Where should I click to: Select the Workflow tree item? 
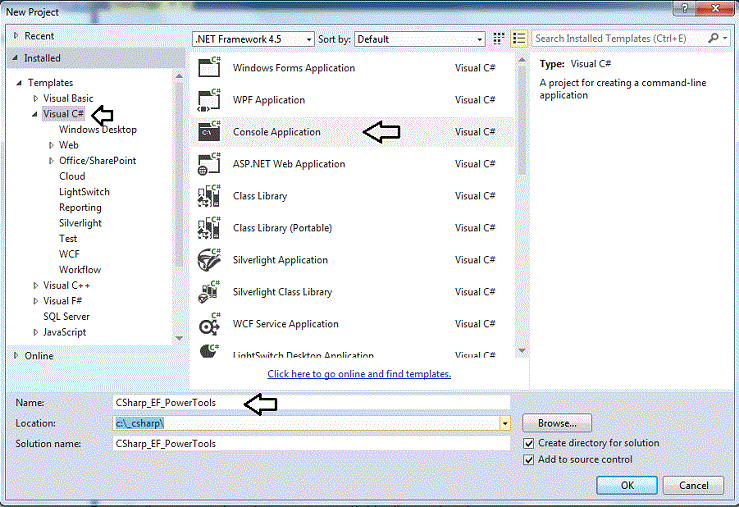pos(80,270)
